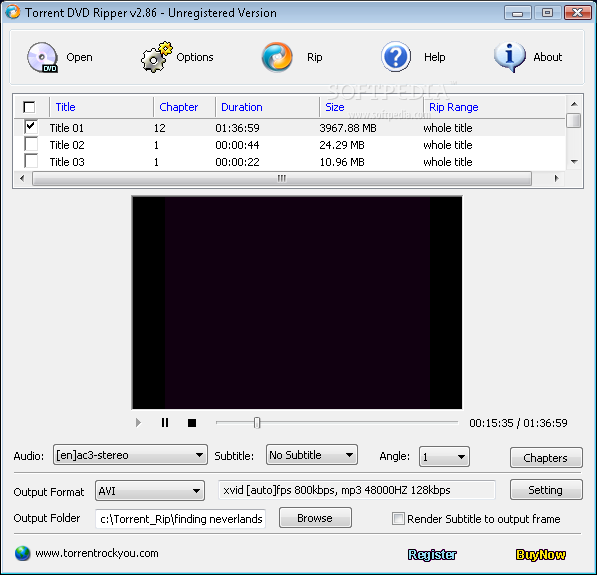Click the Output Folder path field
Screen dimensions: 597x575
pos(180,519)
